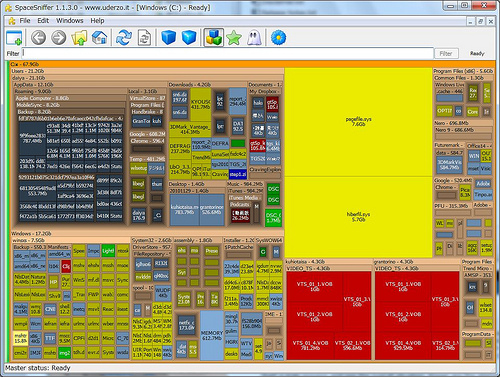Select the second blue cube more detail icon

click(189, 37)
